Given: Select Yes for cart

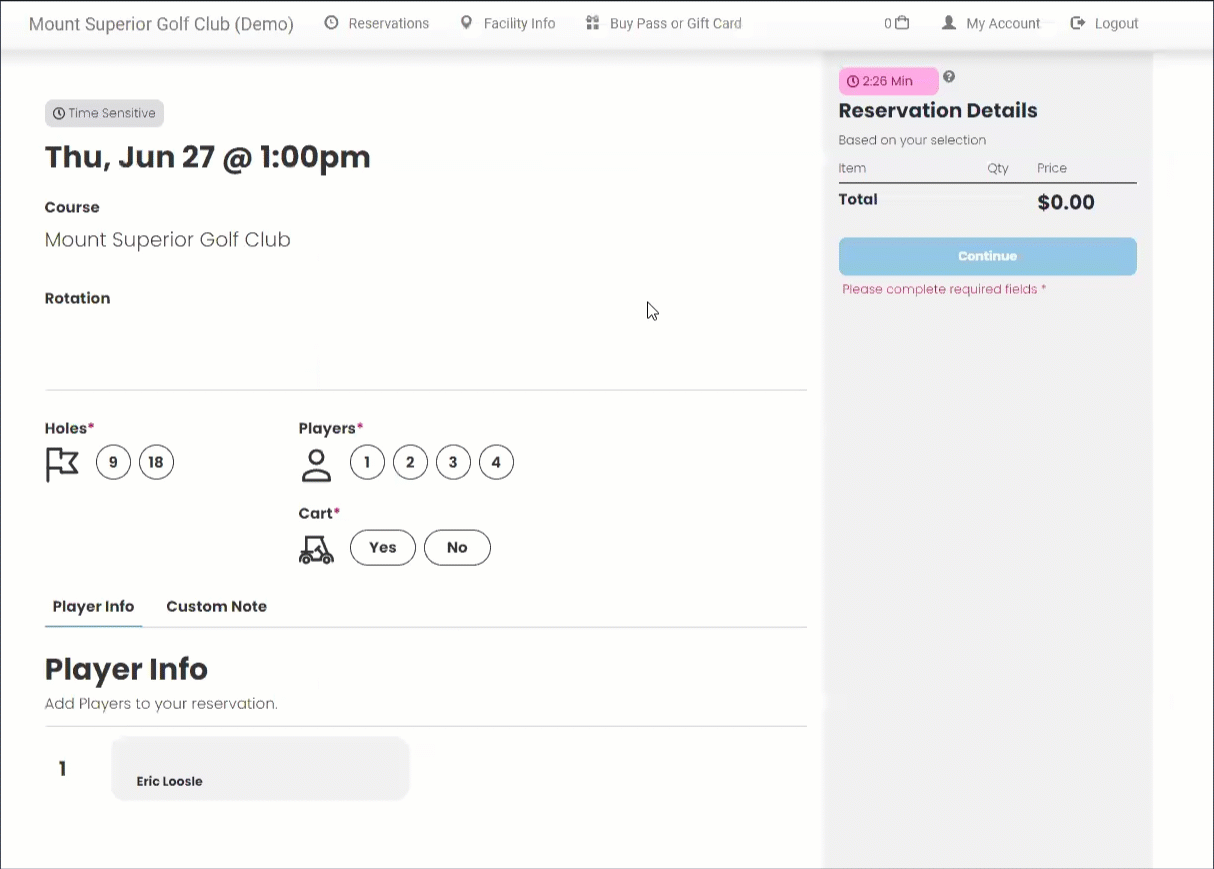Looking at the screenshot, I should pos(383,547).
